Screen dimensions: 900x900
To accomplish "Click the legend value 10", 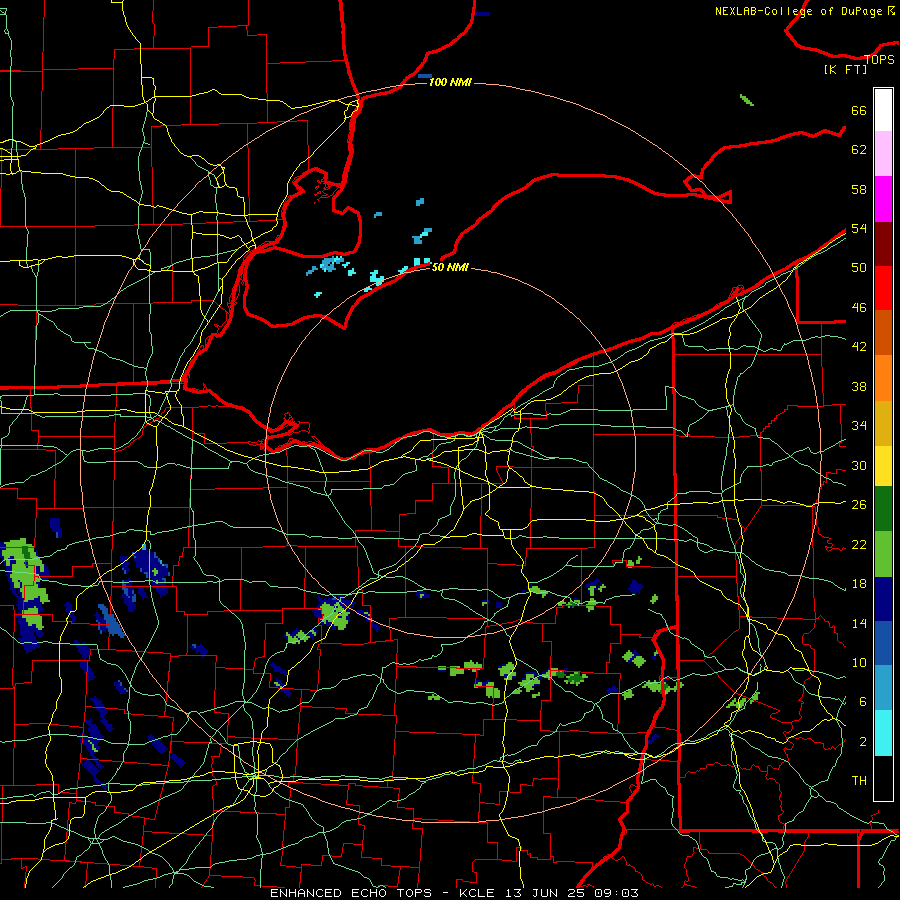I will [x=859, y=663].
